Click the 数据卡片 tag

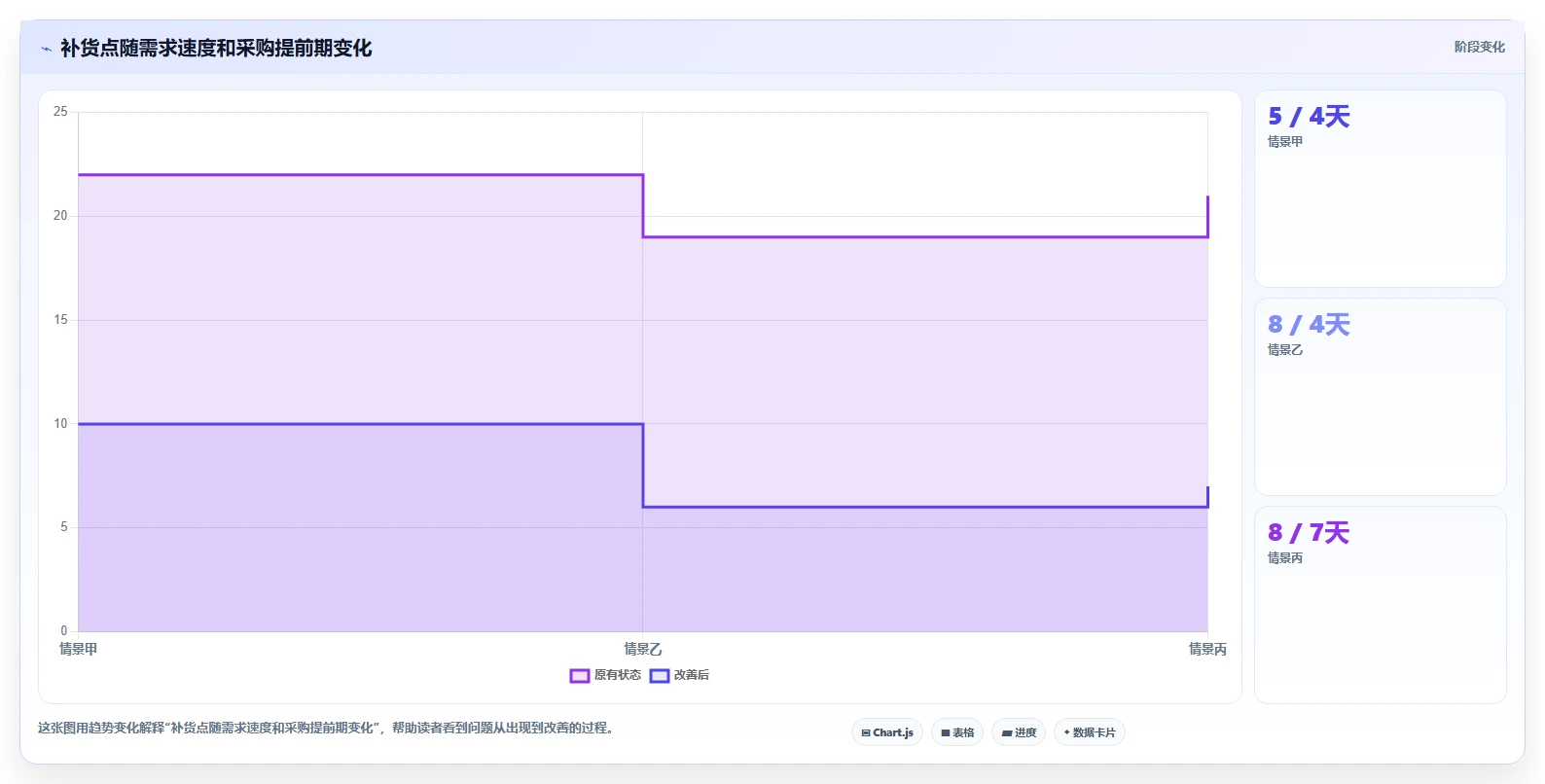pyautogui.click(x=1090, y=732)
